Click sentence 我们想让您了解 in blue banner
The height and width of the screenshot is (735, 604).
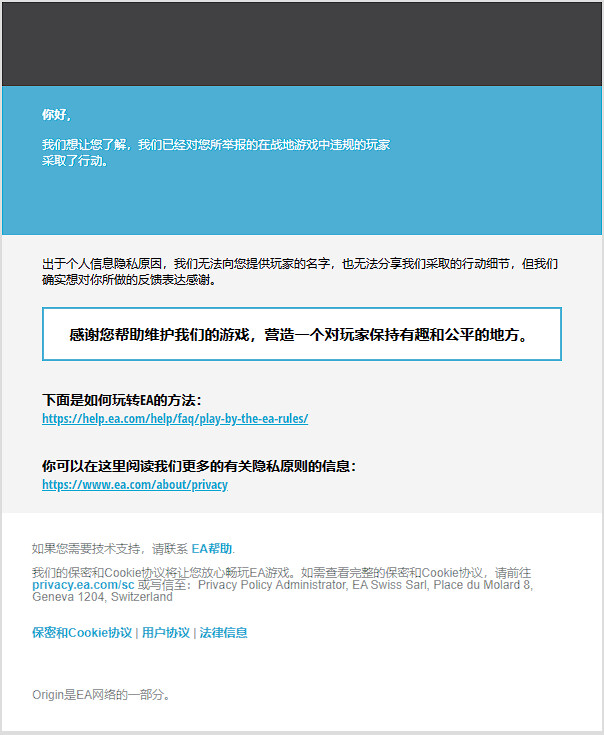click(x=216, y=153)
